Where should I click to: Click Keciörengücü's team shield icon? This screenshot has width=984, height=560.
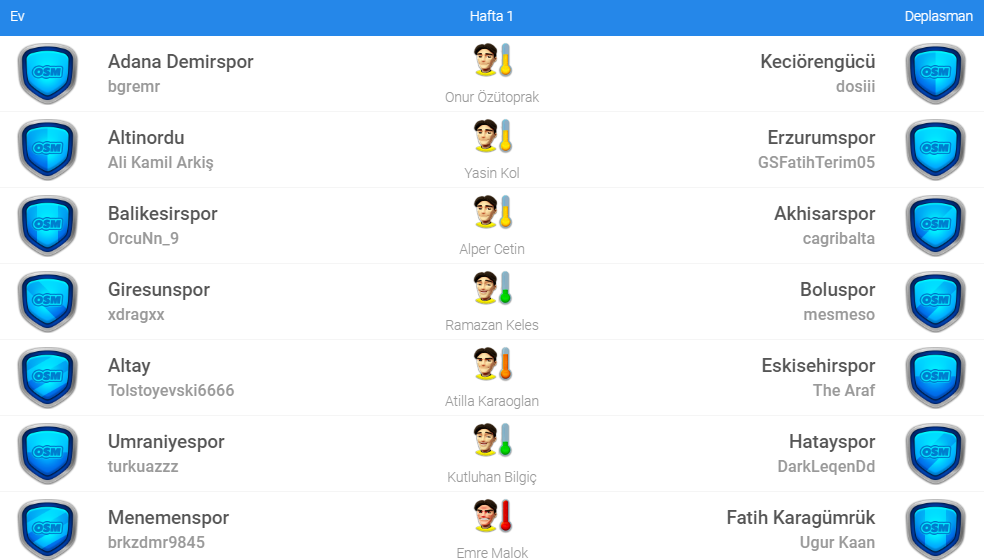click(x=935, y=73)
